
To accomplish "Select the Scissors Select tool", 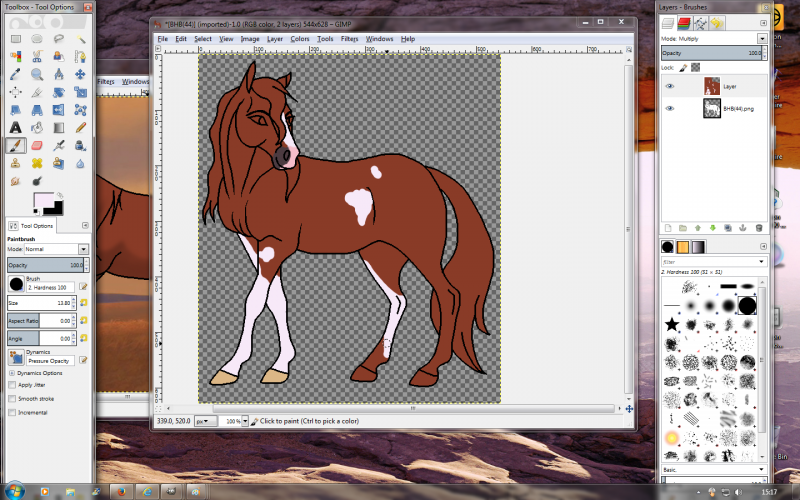I will click(x=37, y=57).
